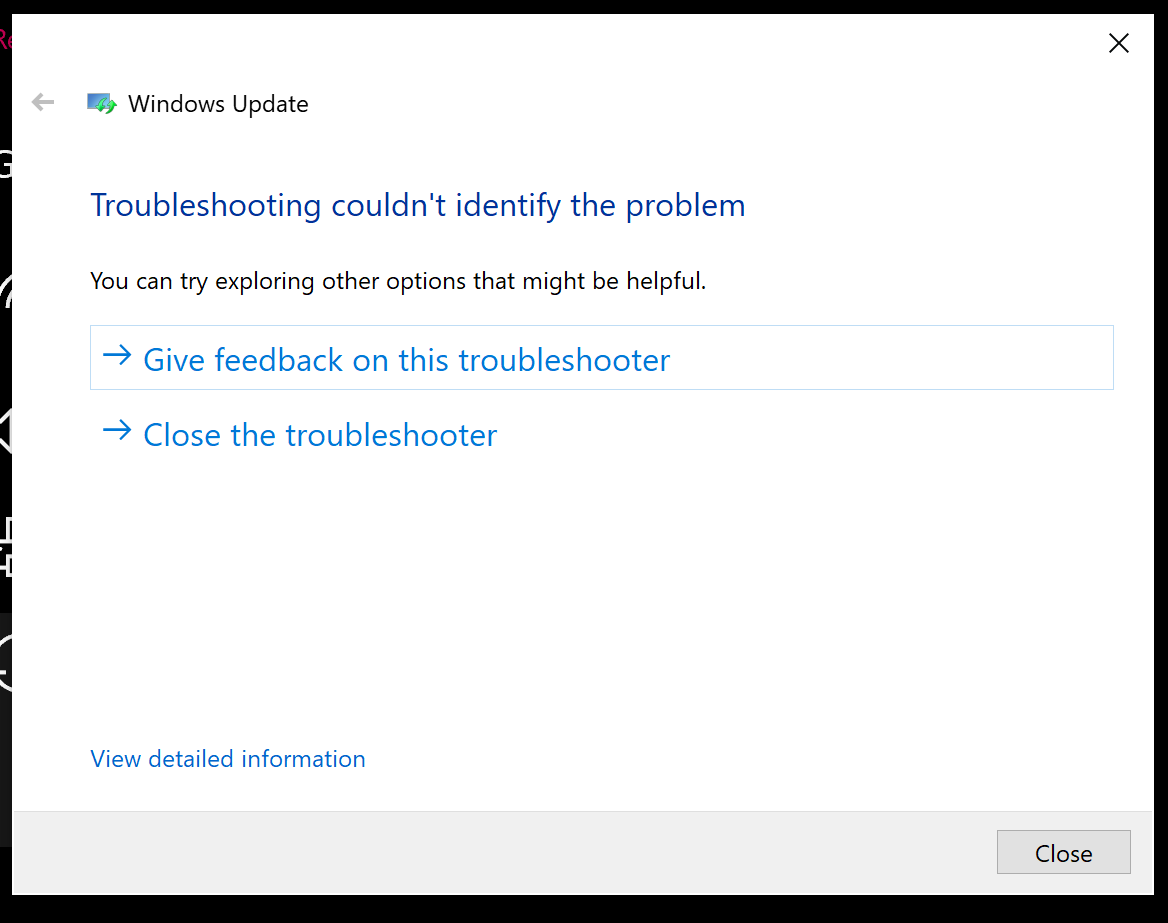The width and height of the screenshot is (1168, 923).
Task: Click the partially hidden speaker icon behind the dialog
Action: click(5, 431)
